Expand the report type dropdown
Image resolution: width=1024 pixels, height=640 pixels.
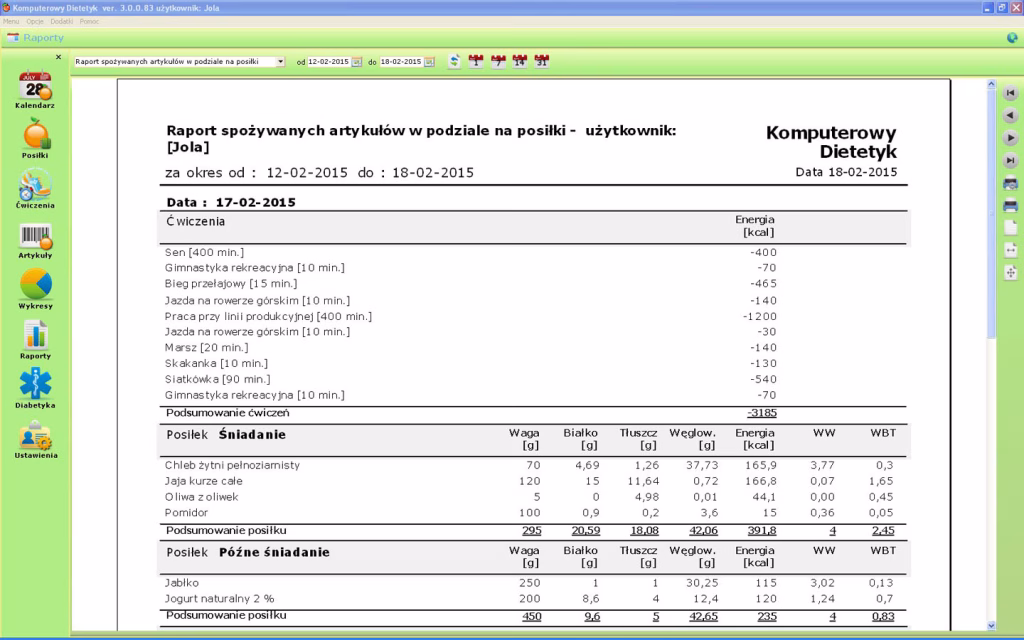[280, 61]
